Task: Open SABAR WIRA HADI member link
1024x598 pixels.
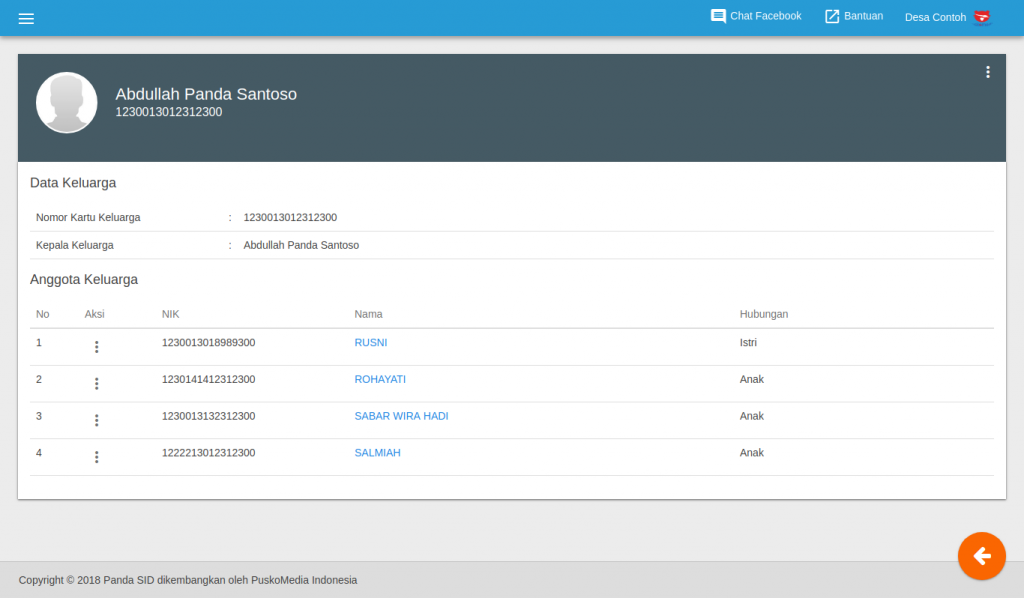Action: [402, 416]
